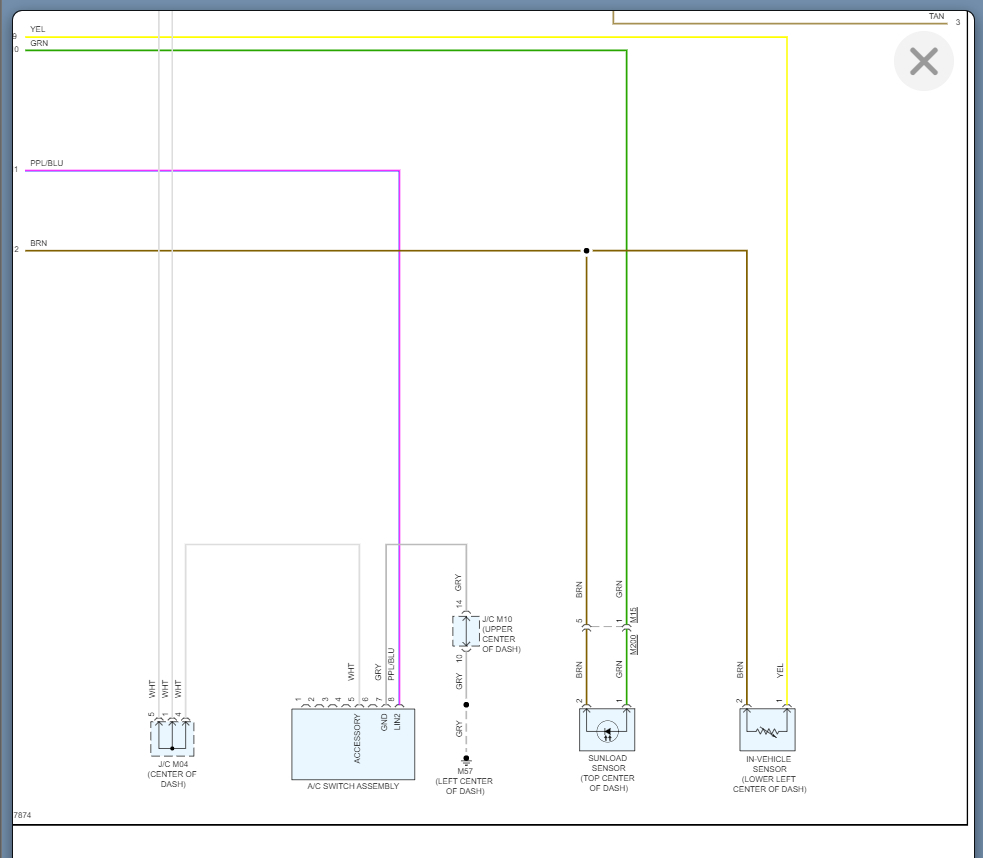Screen dimensions: 983x858
Task: Click pin 14 label on J/C M10
Action: point(459,604)
